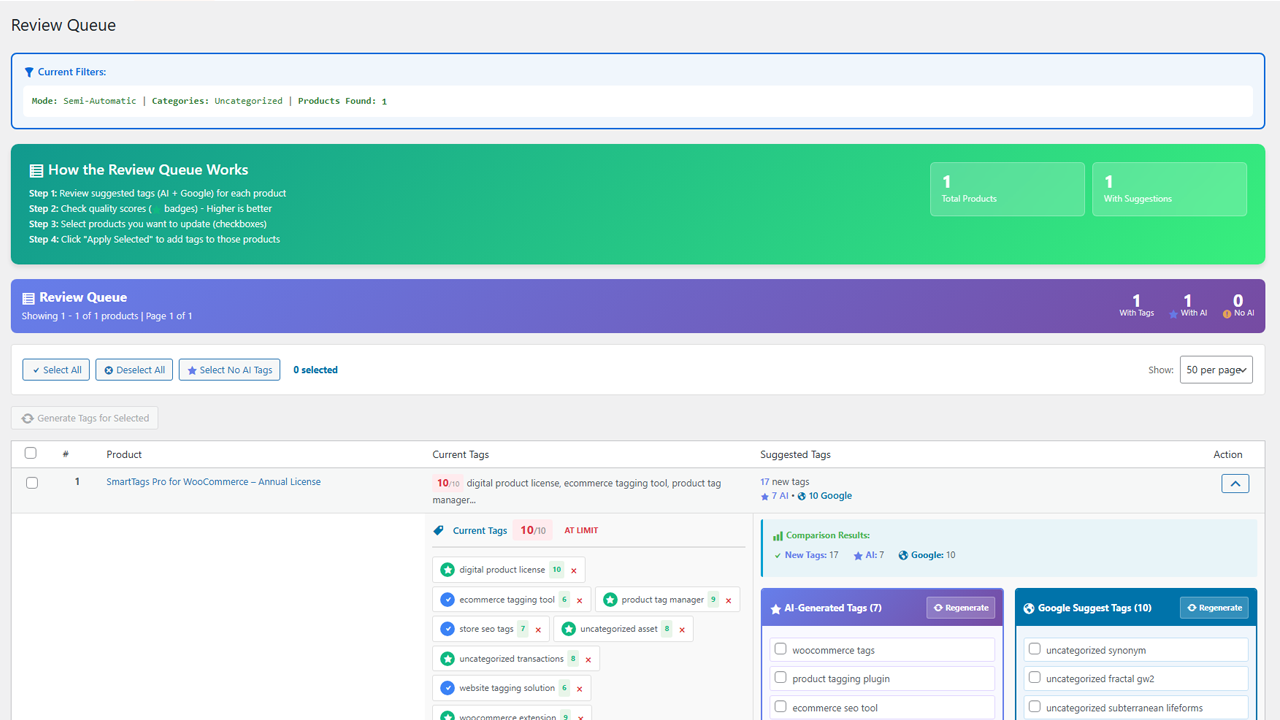Toggle the select-all checkbox in the table header
The height and width of the screenshot is (720, 1280).
pyautogui.click(x=31, y=452)
